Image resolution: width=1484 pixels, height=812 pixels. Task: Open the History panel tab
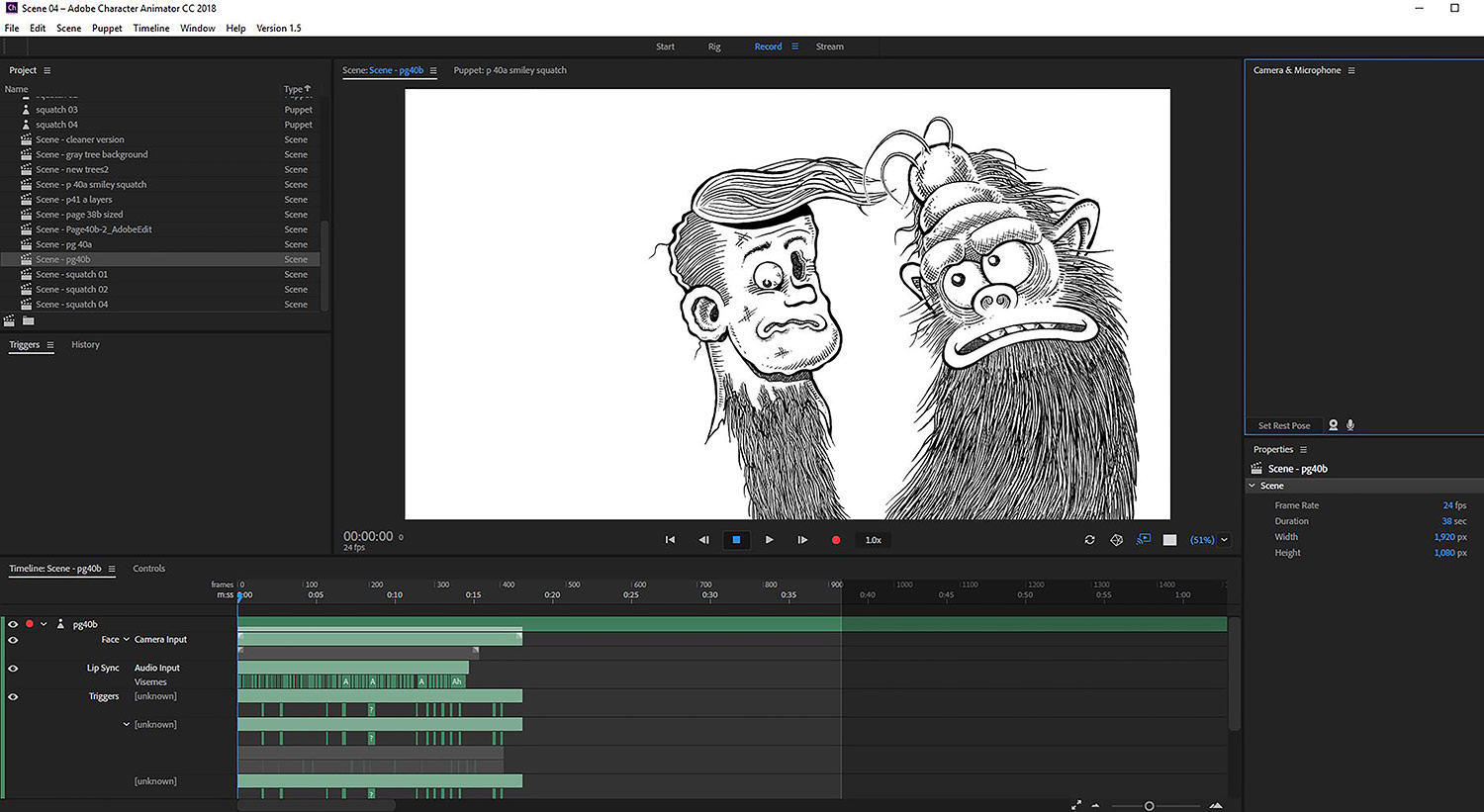coord(85,345)
